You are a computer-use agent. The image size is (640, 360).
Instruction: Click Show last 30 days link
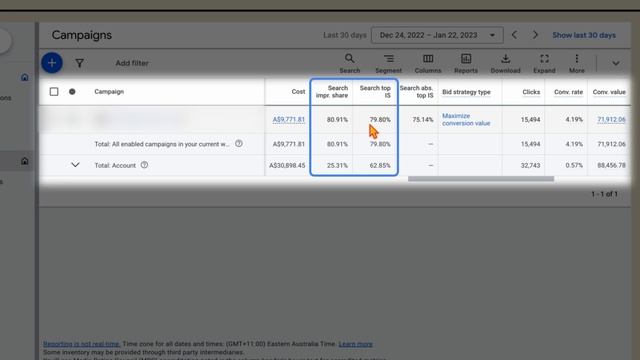pyautogui.click(x=584, y=35)
